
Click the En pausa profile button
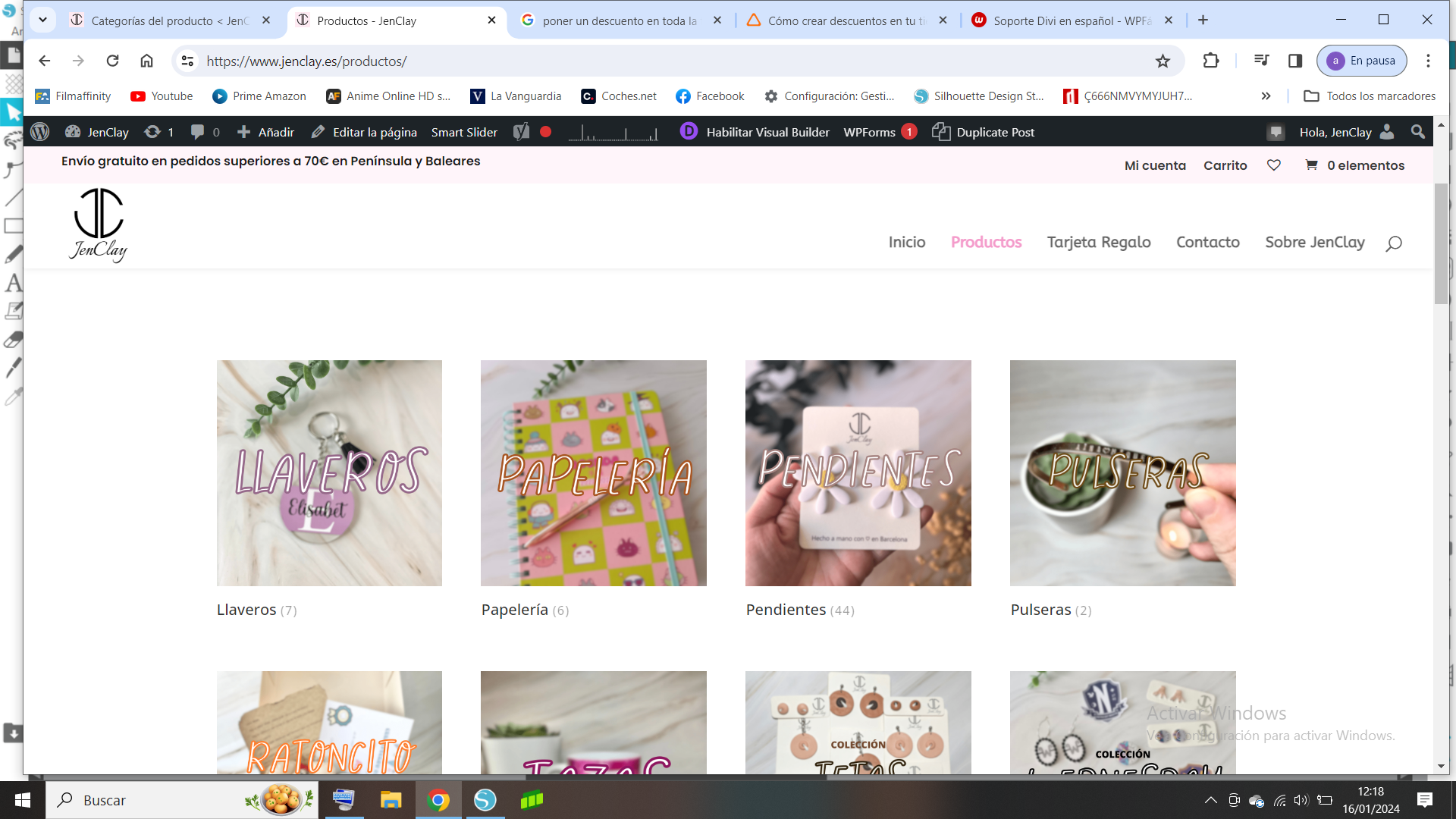(x=1362, y=61)
